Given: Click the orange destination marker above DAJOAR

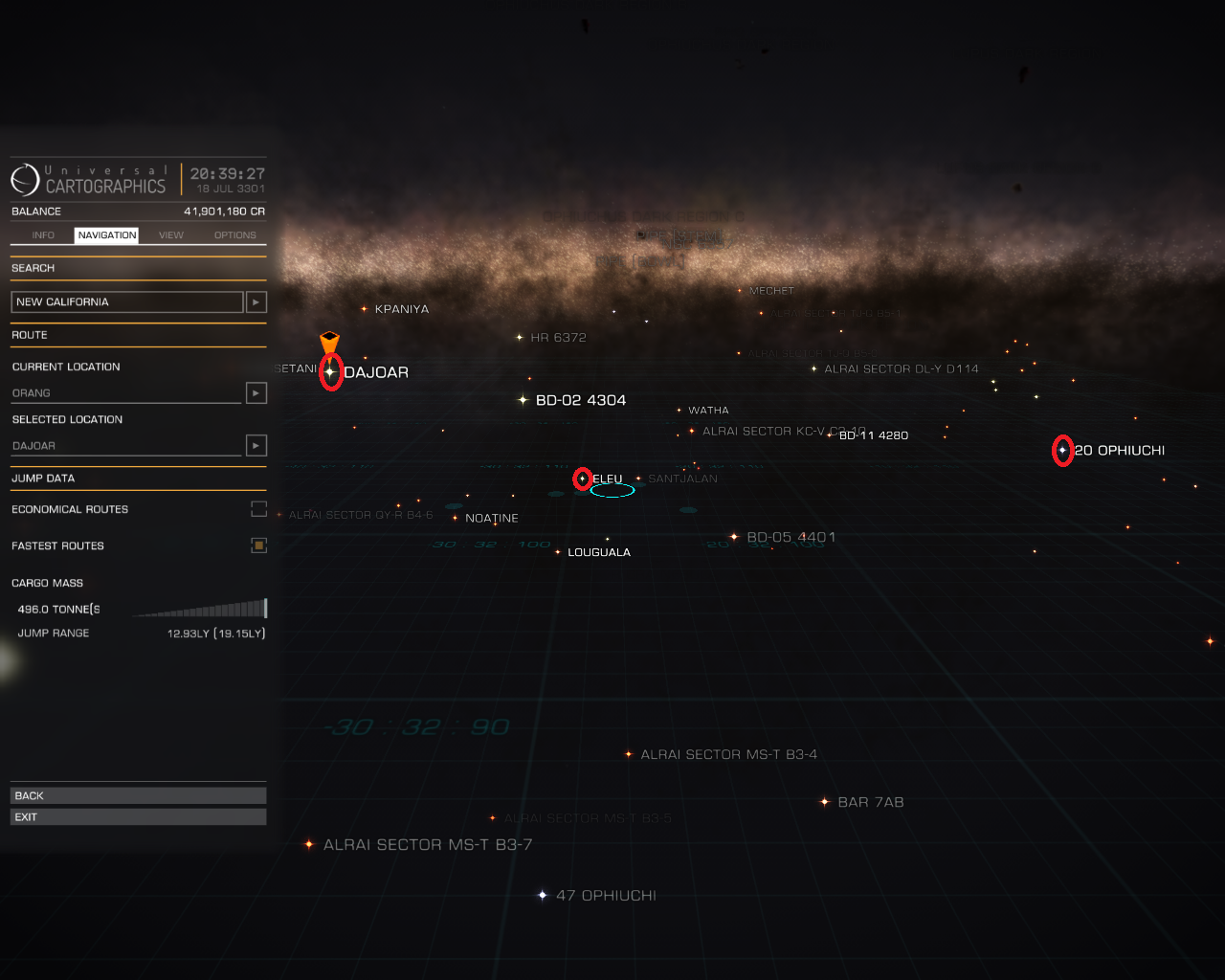Looking at the screenshot, I should pyautogui.click(x=329, y=342).
